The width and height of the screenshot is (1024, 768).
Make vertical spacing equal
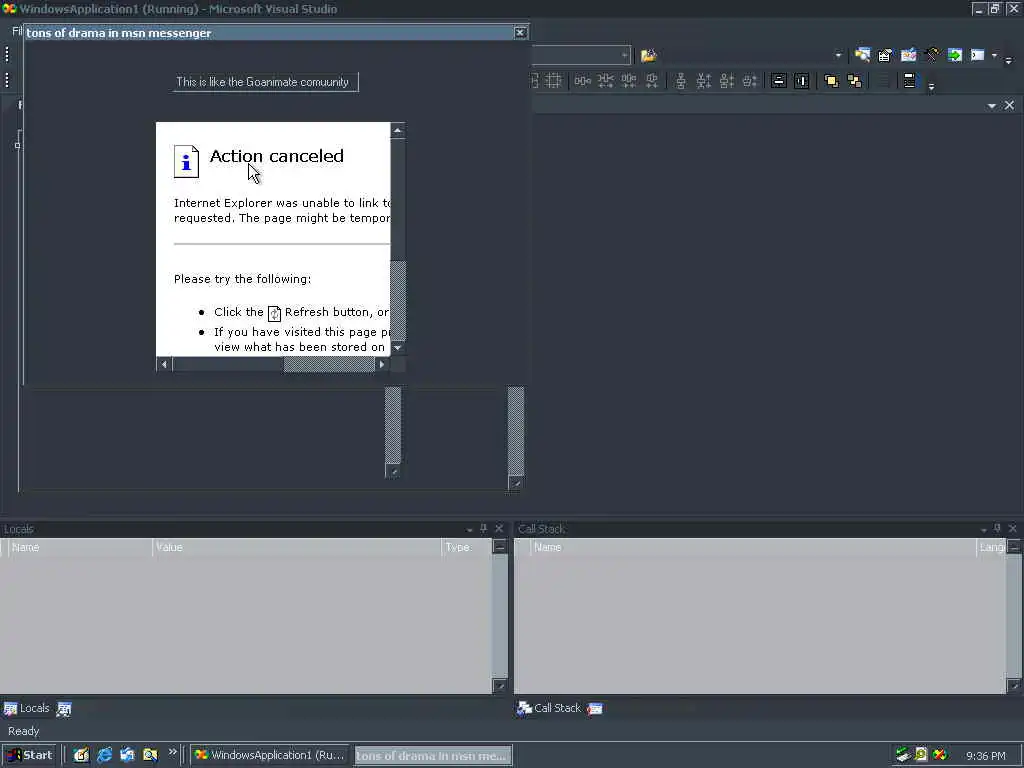coord(680,81)
